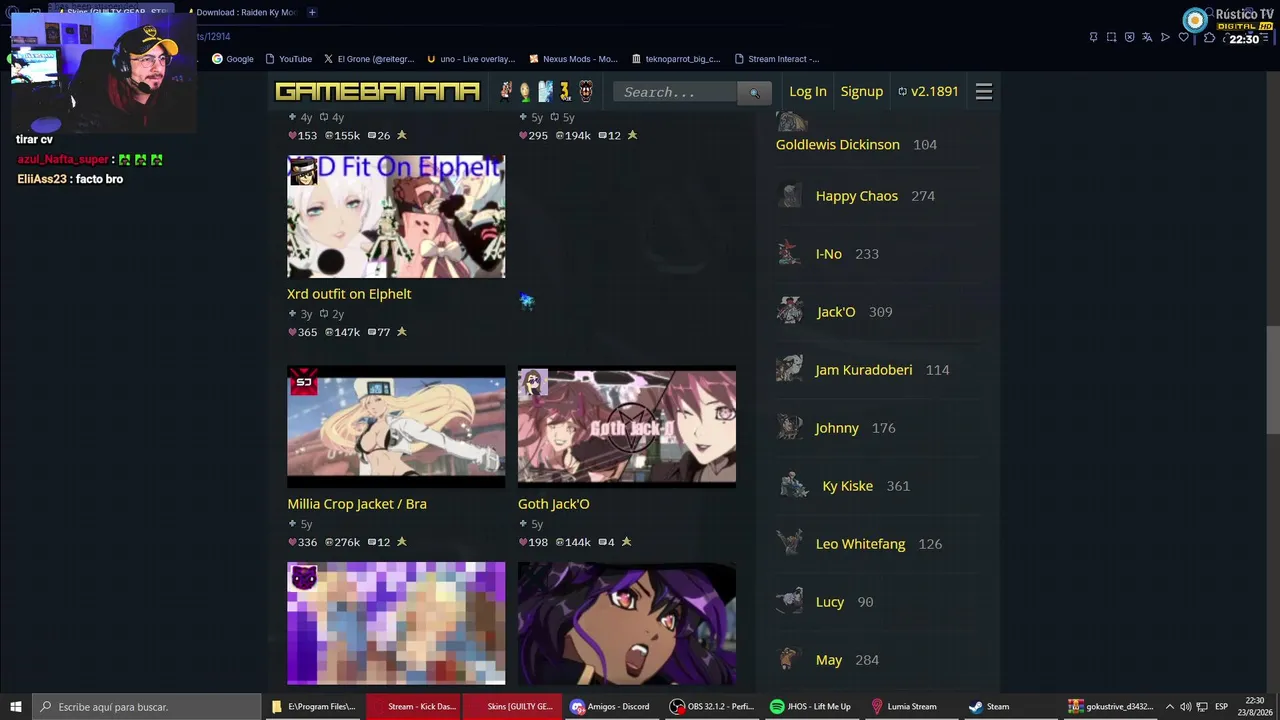
Task: Open Spotify JHOS Lift Me Up taskbar item
Action: pyautogui.click(x=811, y=707)
